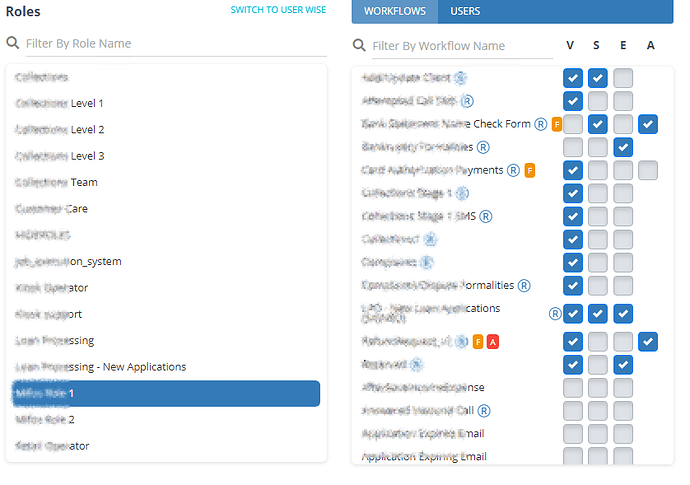Open the WORKFLOWS tab
The image size is (690, 485).
pos(395,11)
